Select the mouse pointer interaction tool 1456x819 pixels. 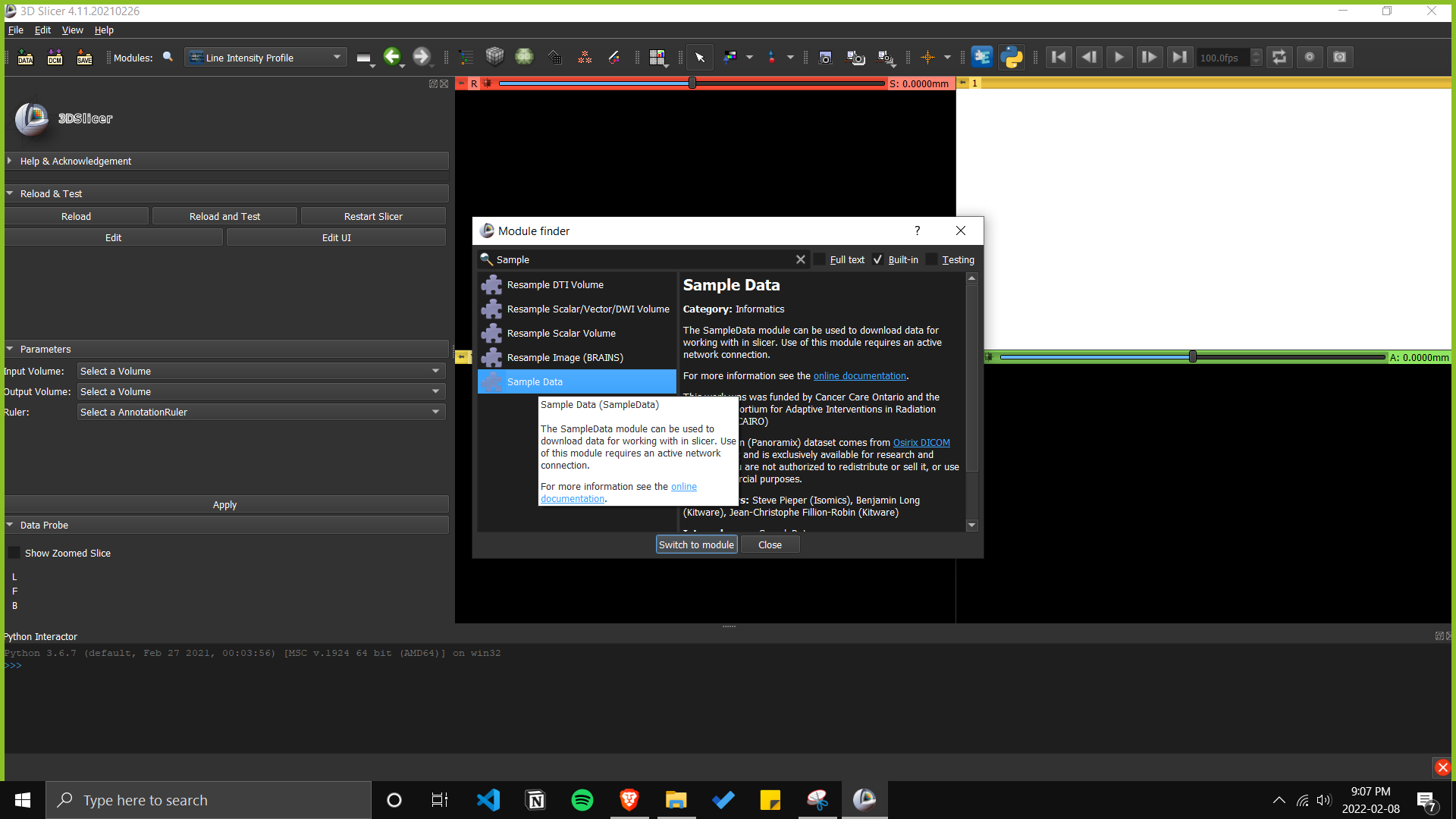pyautogui.click(x=700, y=58)
